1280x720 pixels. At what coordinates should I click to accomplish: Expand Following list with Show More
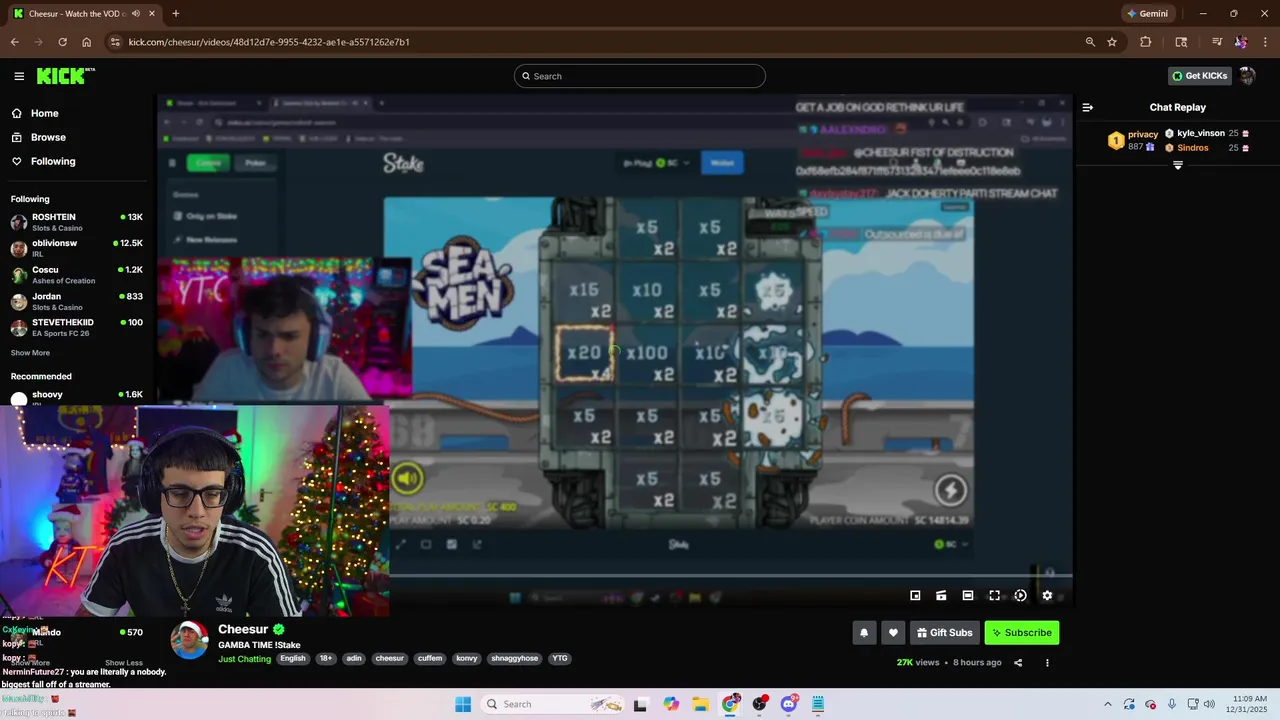tap(30, 353)
